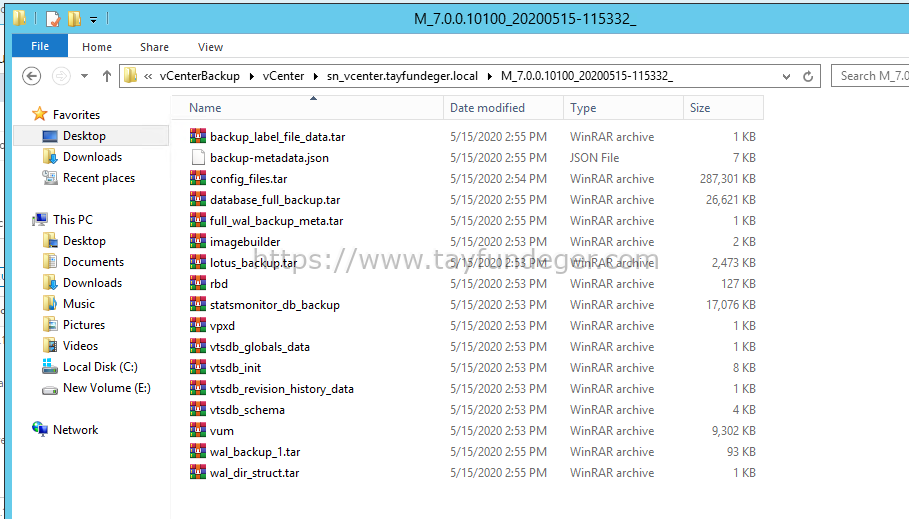Click the WinRAR icon of statsmonitor_db_backup
Image resolution: width=909 pixels, height=519 pixels.
(198, 304)
